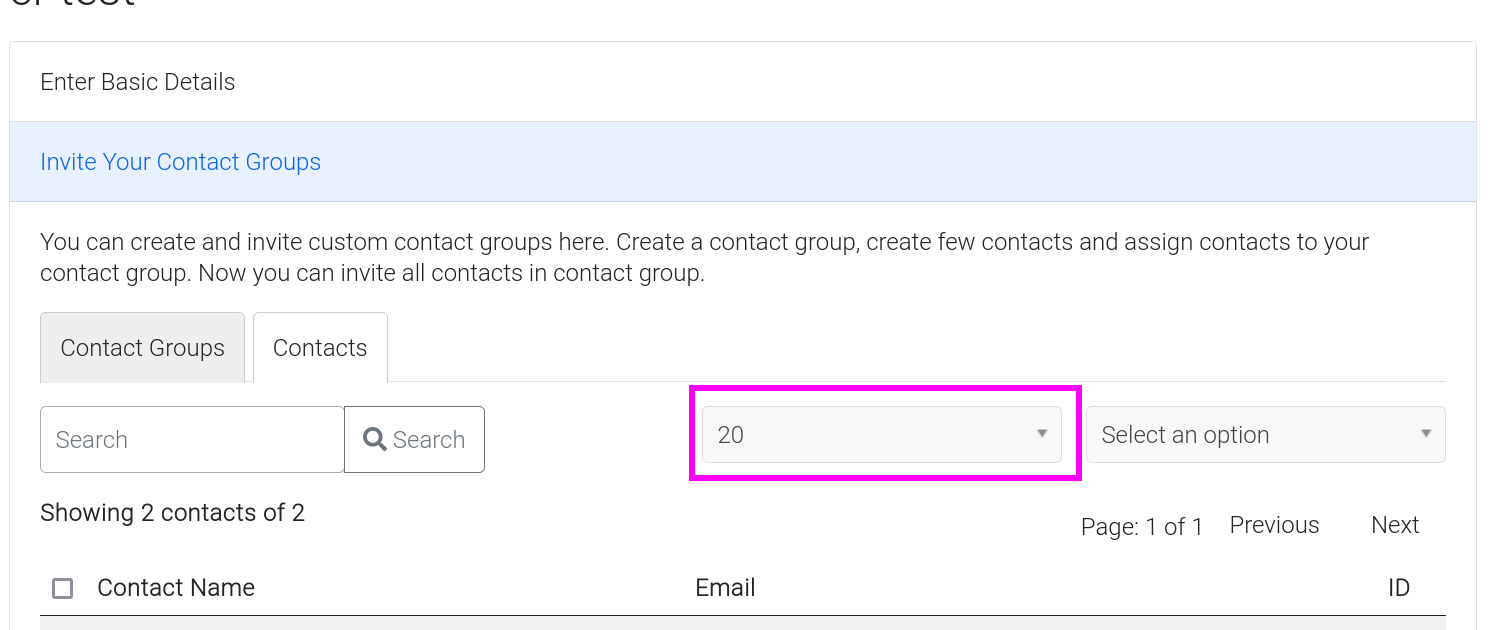Viewport: 1499px width, 630px height.
Task: Open the 'Select an option' dropdown
Action: [x=1265, y=435]
